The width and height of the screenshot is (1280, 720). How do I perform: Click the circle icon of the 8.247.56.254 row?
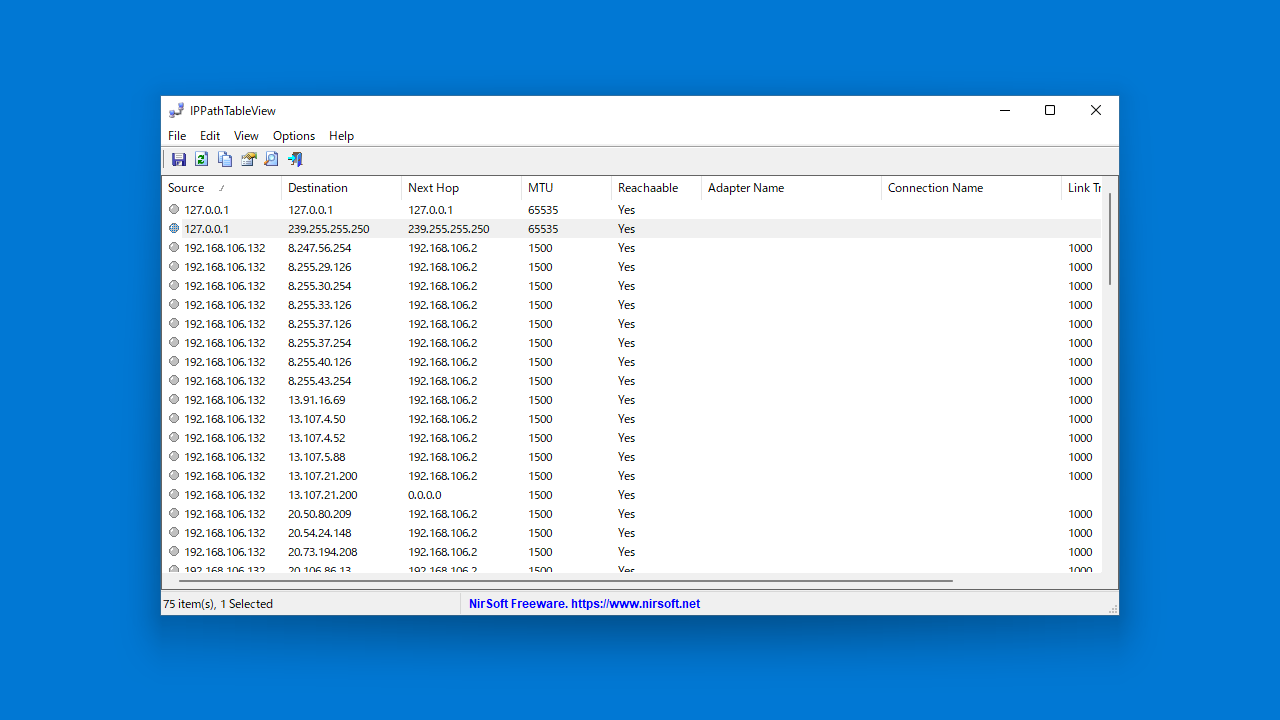(x=174, y=247)
